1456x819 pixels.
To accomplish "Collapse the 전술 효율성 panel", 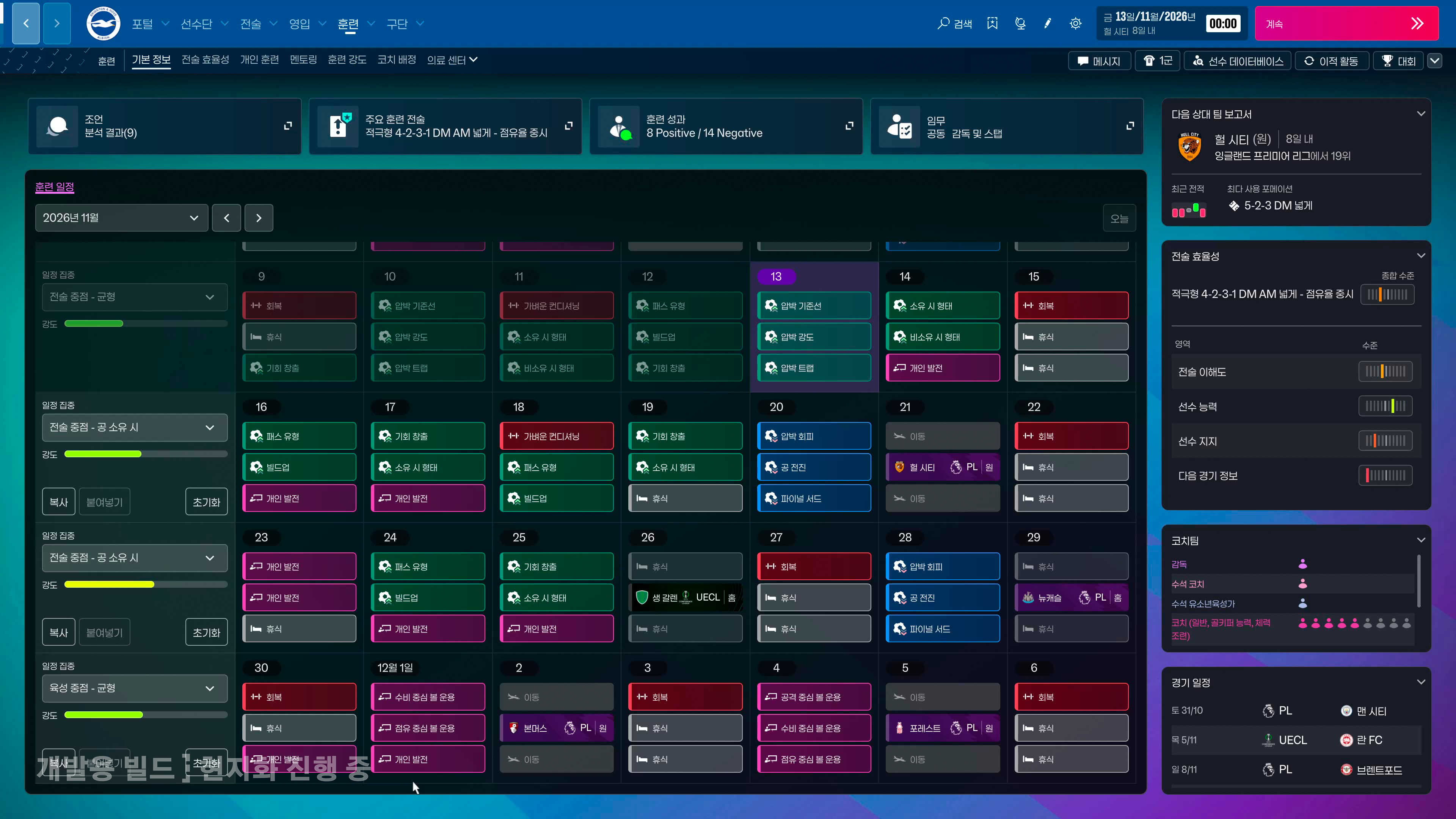I will click(1421, 256).
